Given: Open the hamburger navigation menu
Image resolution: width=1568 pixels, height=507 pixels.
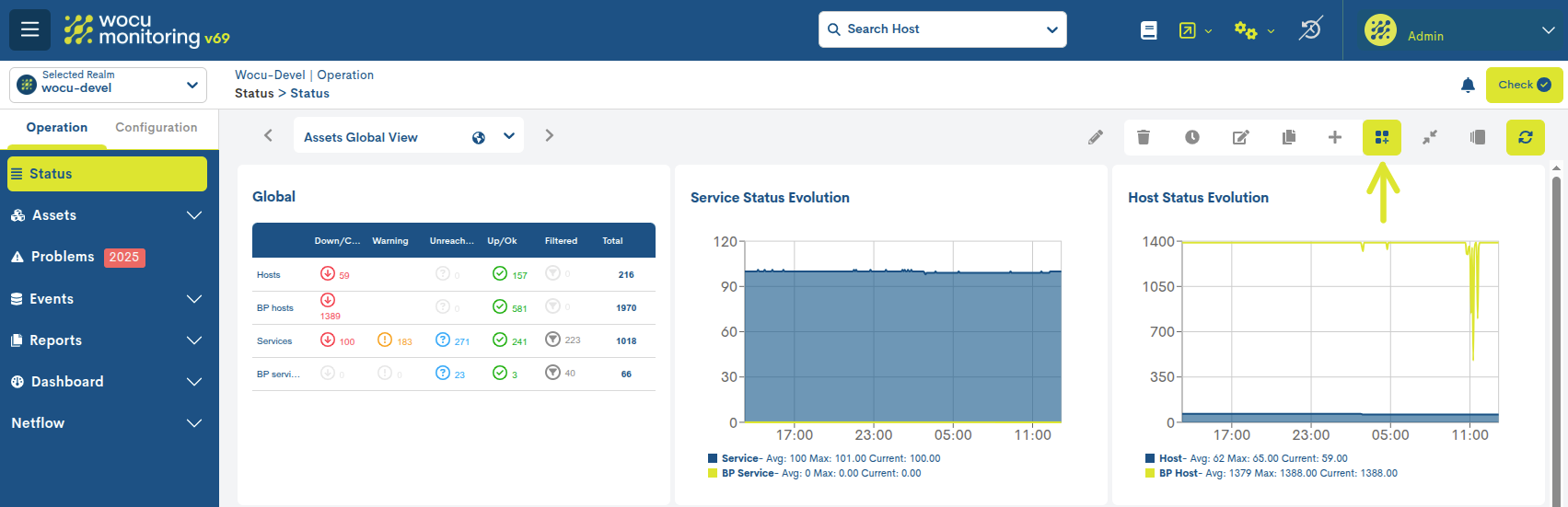Looking at the screenshot, I should tap(29, 29).
